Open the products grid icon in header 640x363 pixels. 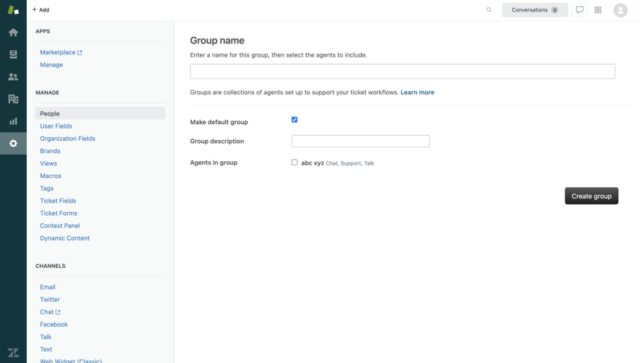click(x=598, y=10)
